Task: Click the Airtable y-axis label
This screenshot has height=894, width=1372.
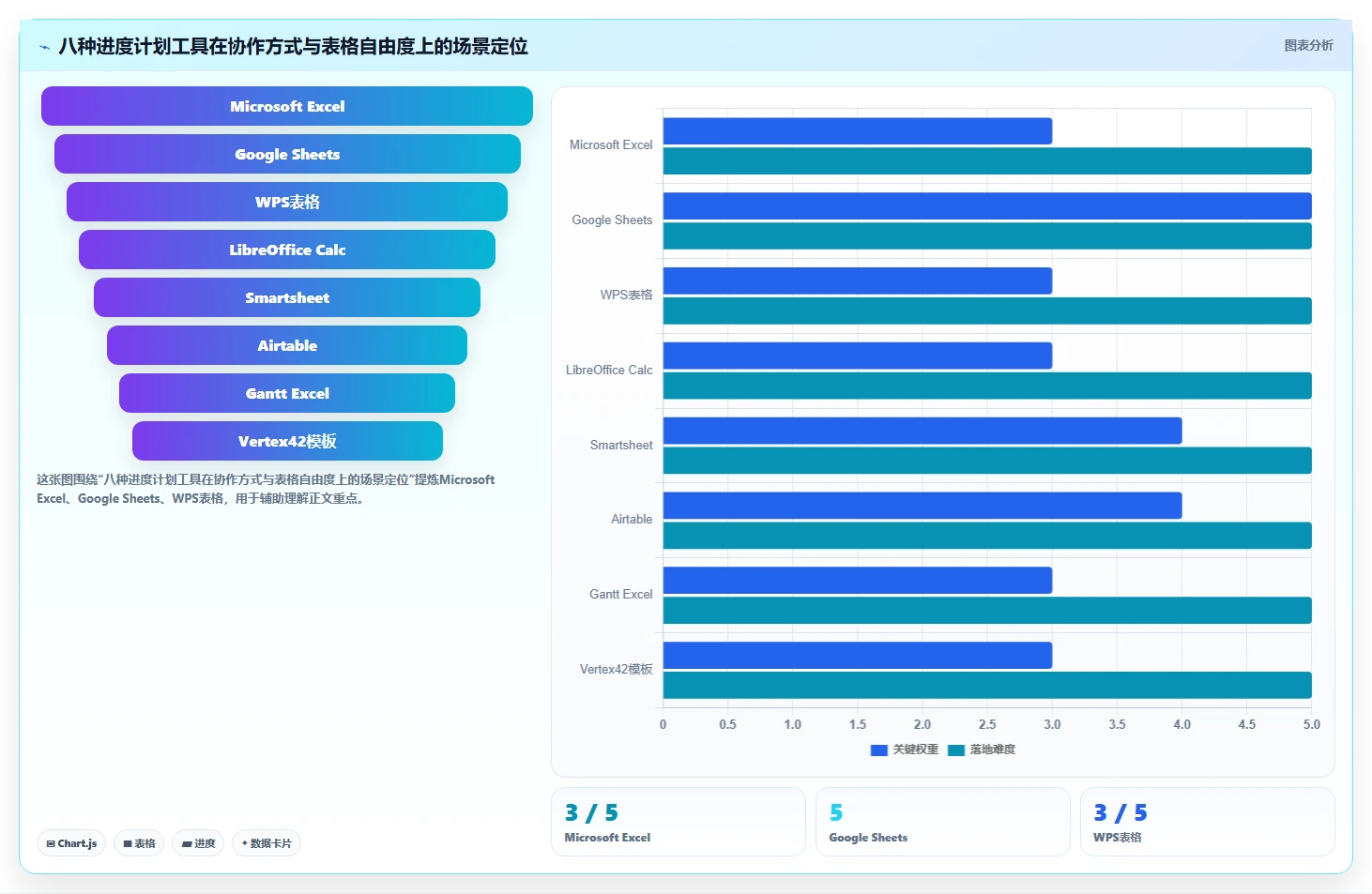Action: (632, 520)
